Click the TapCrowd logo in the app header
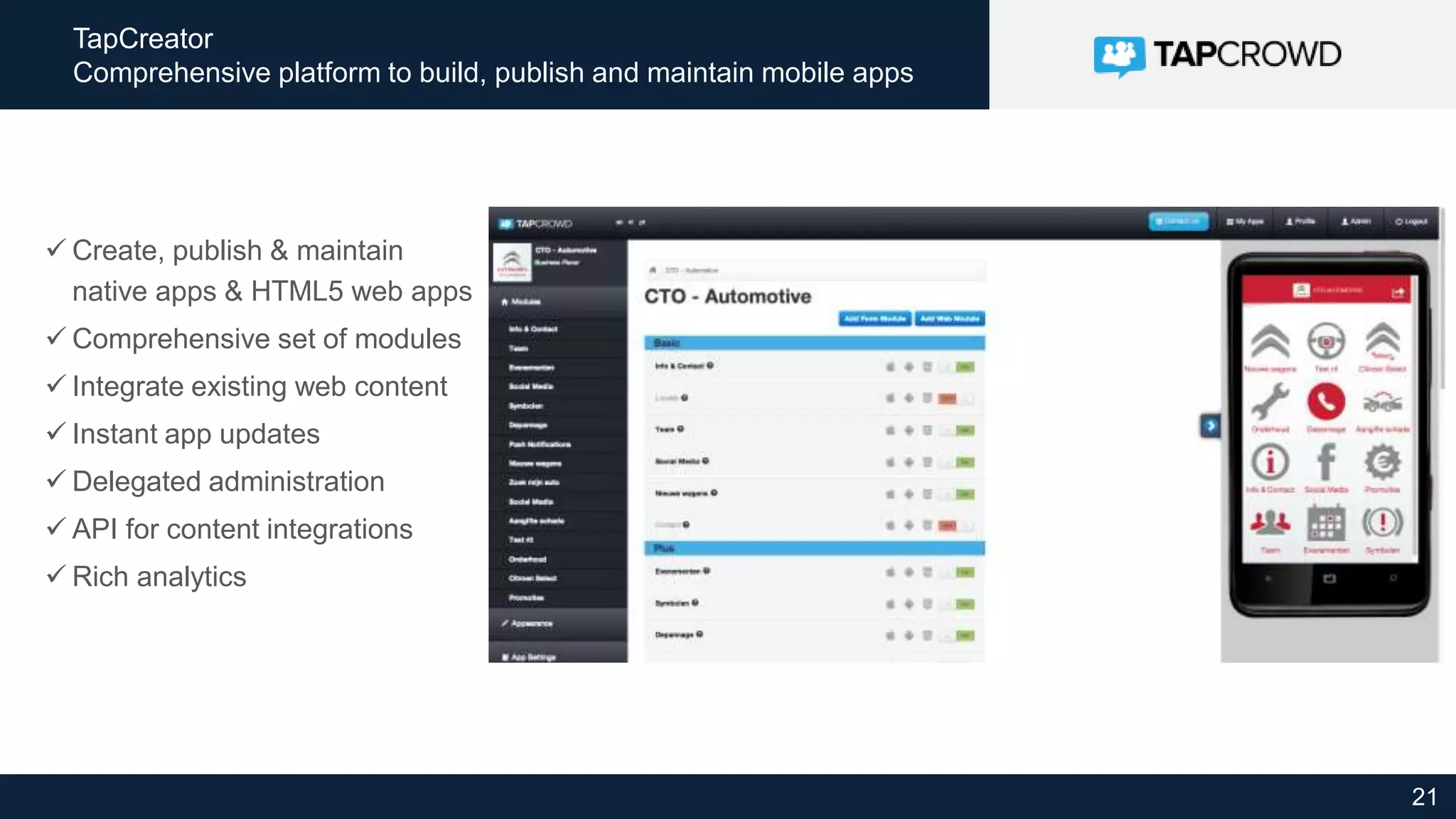 coord(535,223)
